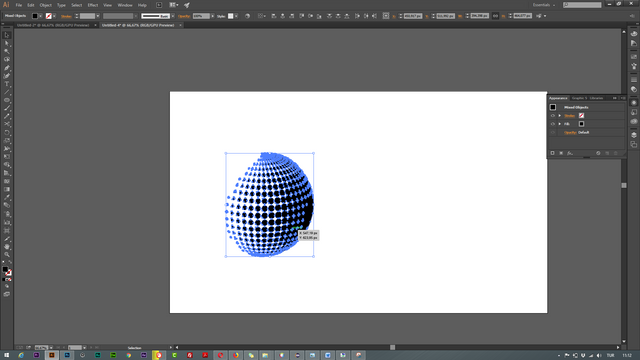
Task: Expand the Fill attribute disclosure triangle
Action: (560, 124)
